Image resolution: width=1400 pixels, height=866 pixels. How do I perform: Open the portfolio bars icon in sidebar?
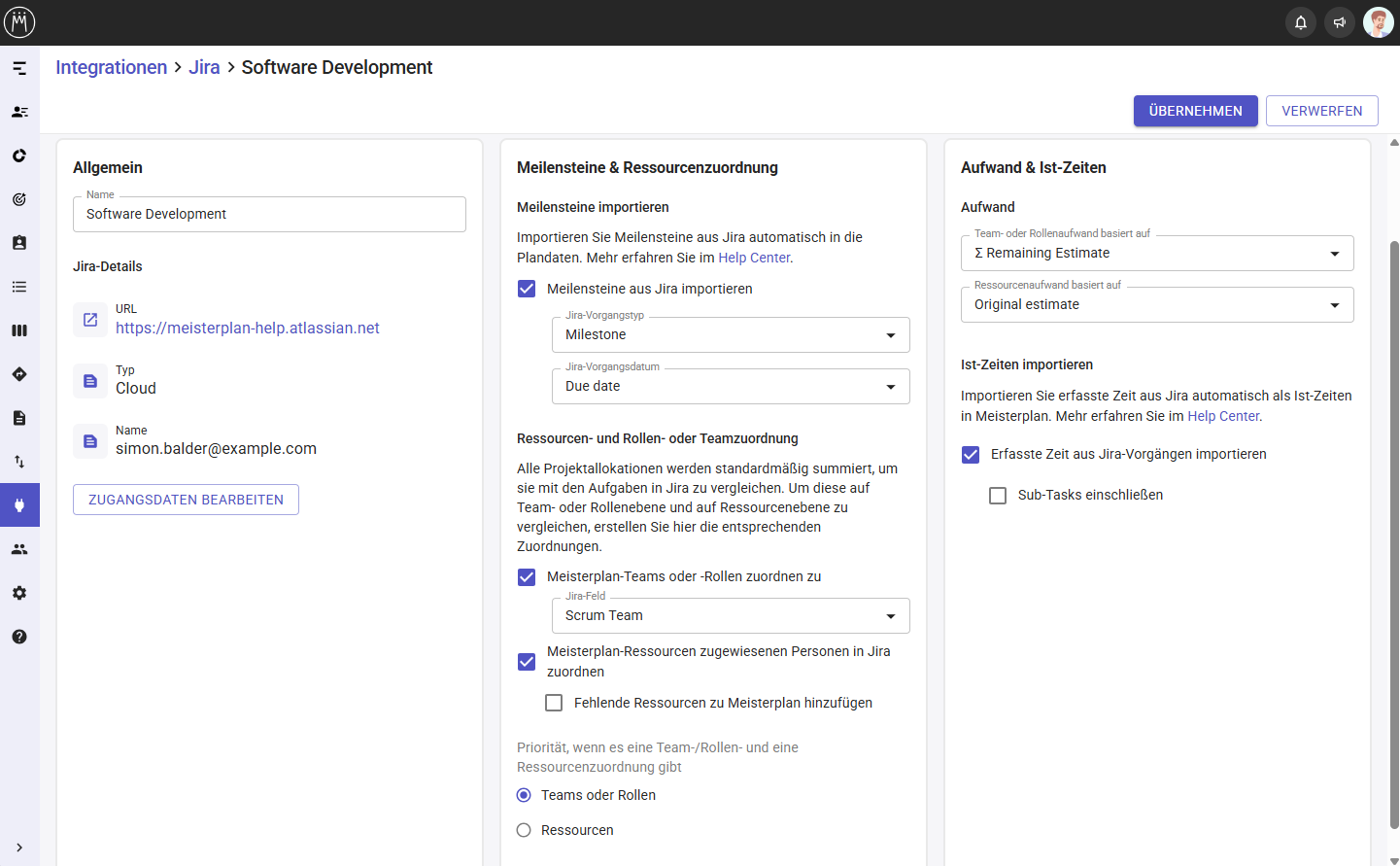point(19,68)
